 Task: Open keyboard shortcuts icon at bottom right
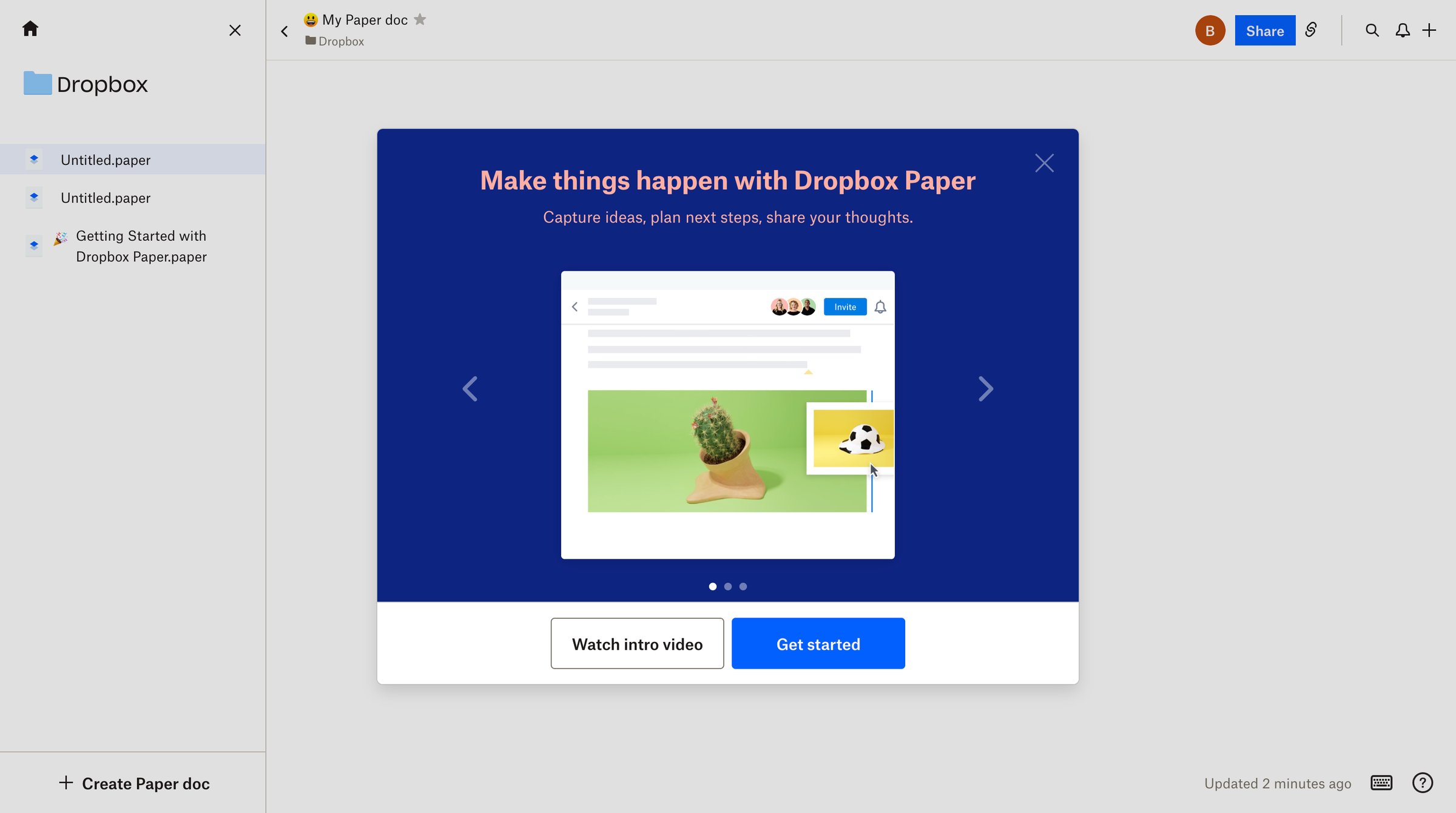(1381, 783)
